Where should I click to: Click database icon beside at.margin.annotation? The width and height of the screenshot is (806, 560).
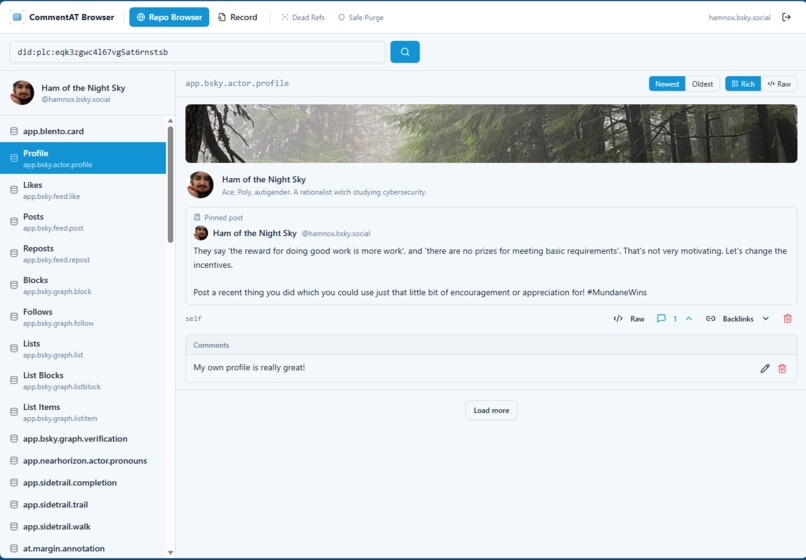(x=14, y=549)
